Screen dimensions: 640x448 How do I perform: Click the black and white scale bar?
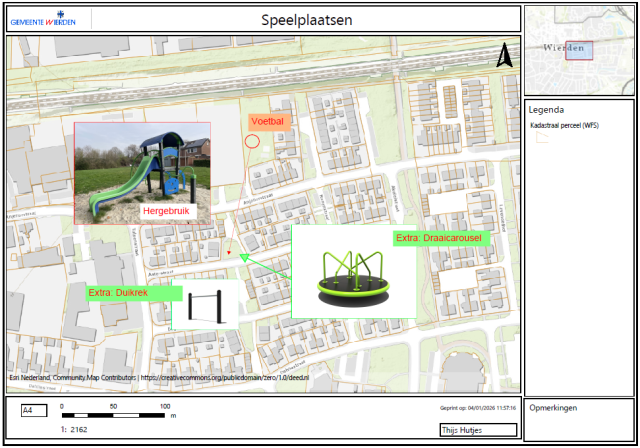click(x=113, y=414)
